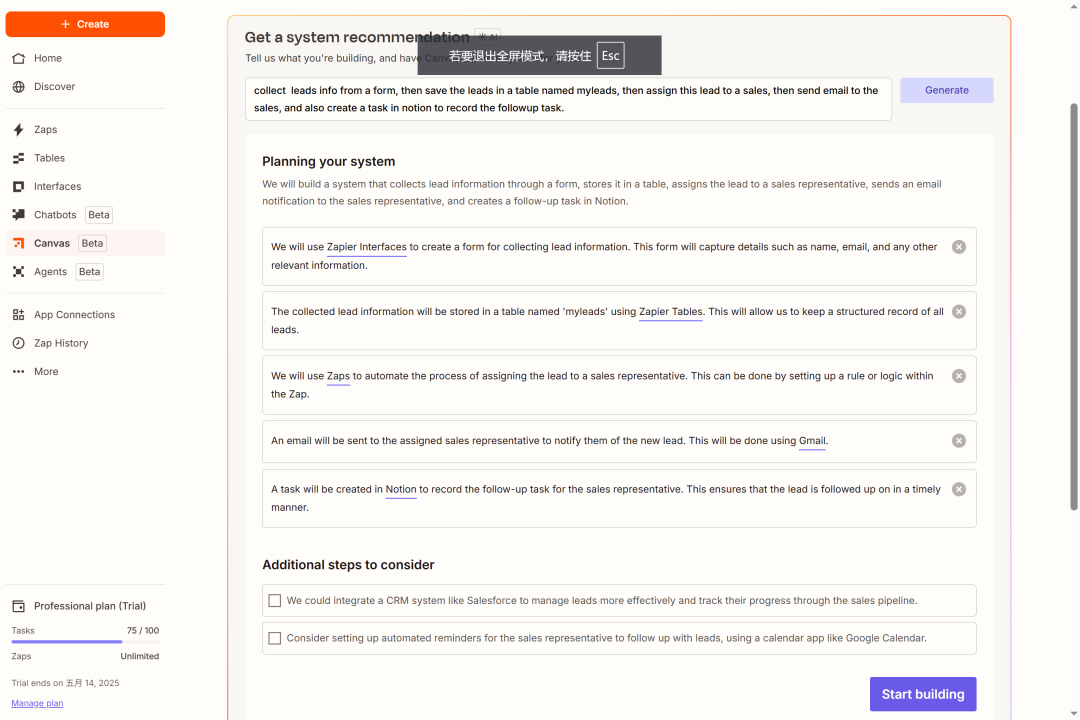Follow the Zapier Tables link
Screen dimensions: 1080x720
[671, 312]
